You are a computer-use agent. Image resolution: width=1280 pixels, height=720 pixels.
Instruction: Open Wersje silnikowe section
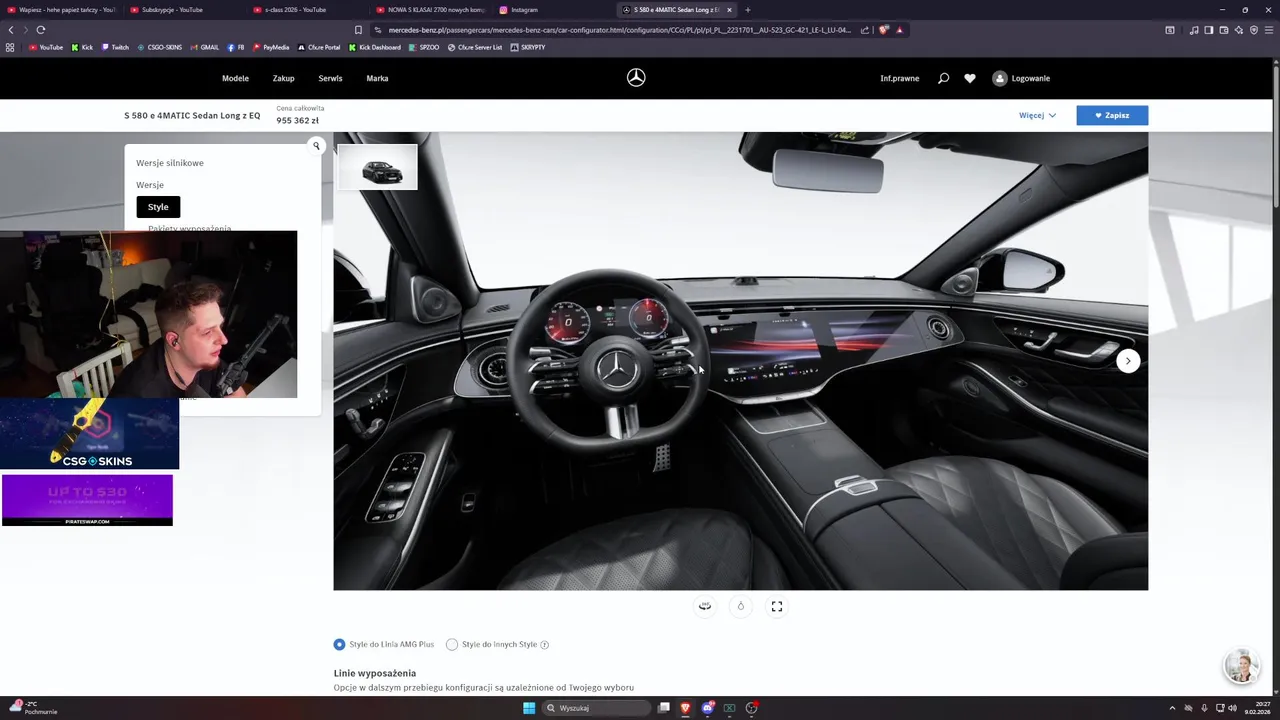pyautogui.click(x=170, y=163)
